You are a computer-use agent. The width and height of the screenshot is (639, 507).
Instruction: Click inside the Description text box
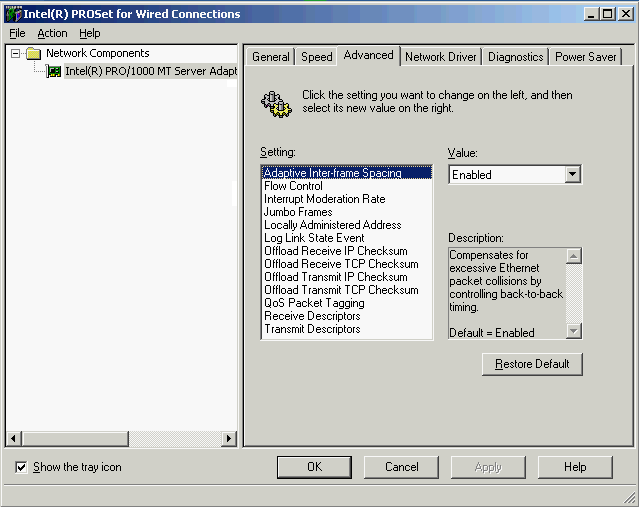(507, 293)
